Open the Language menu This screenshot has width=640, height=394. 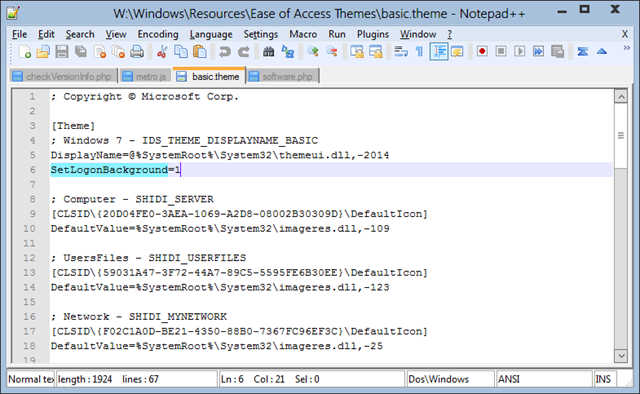pyautogui.click(x=211, y=34)
